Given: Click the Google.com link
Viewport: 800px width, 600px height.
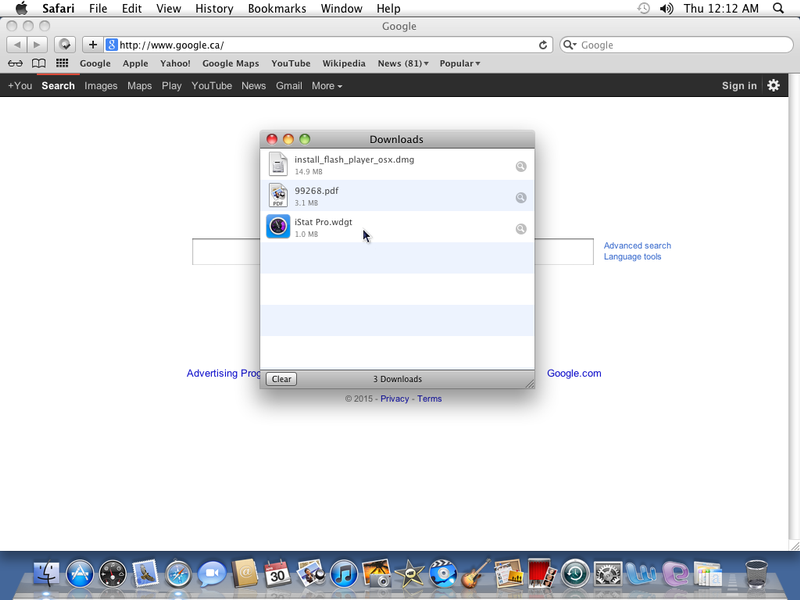Looking at the screenshot, I should (x=574, y=373).
